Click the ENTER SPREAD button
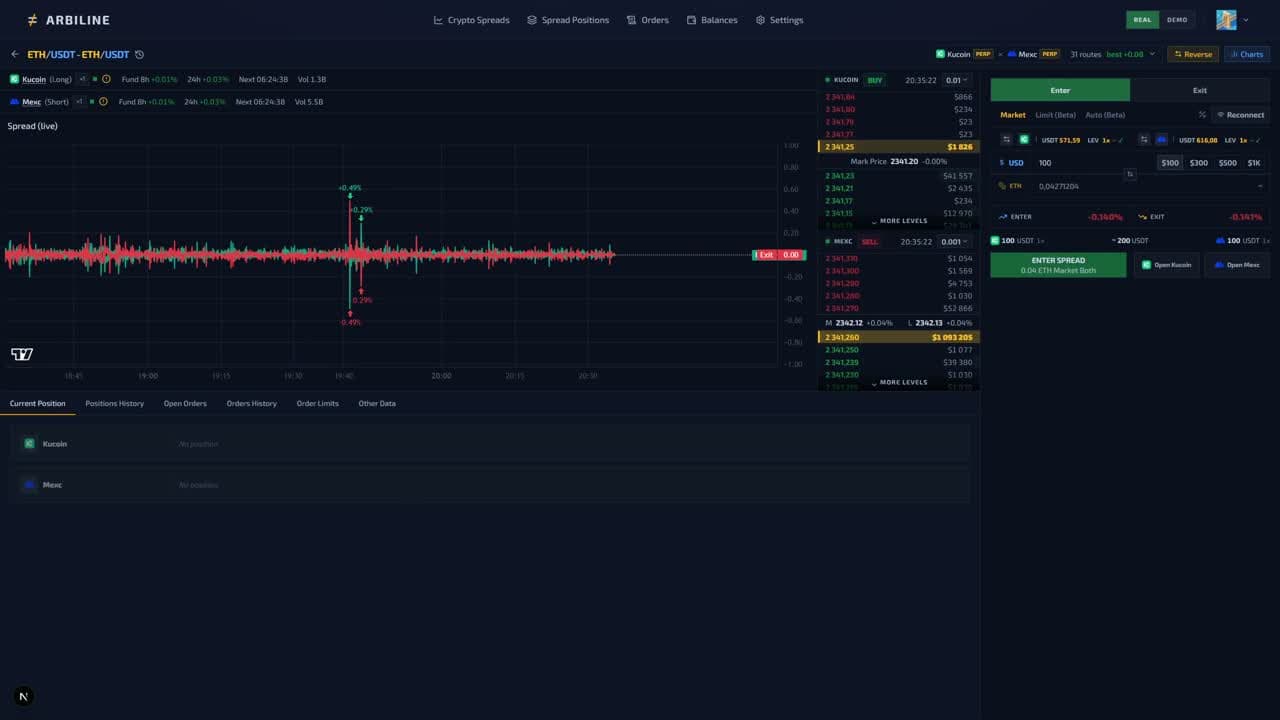The image size is (1280, 720). coord(1058,265)
